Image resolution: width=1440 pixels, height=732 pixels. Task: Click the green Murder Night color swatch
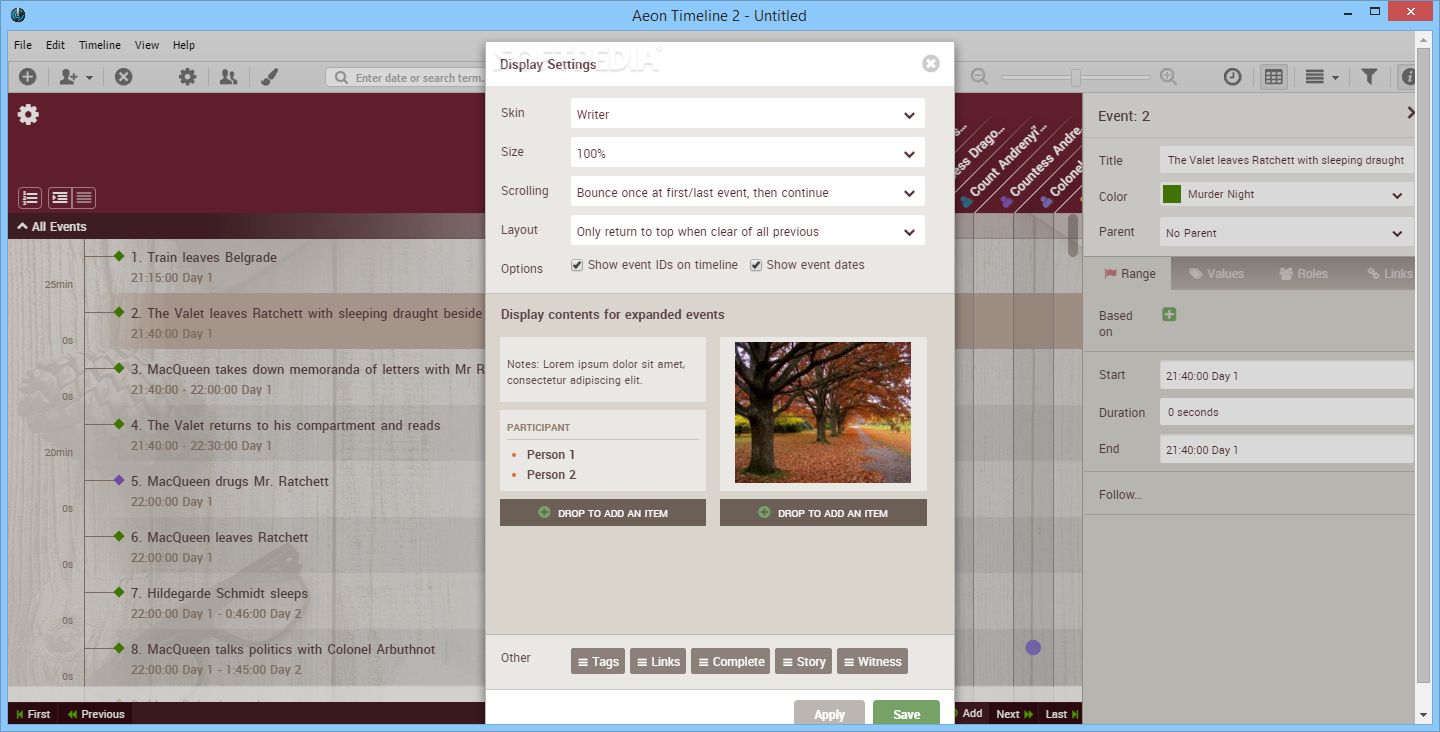click(1171, 194)
